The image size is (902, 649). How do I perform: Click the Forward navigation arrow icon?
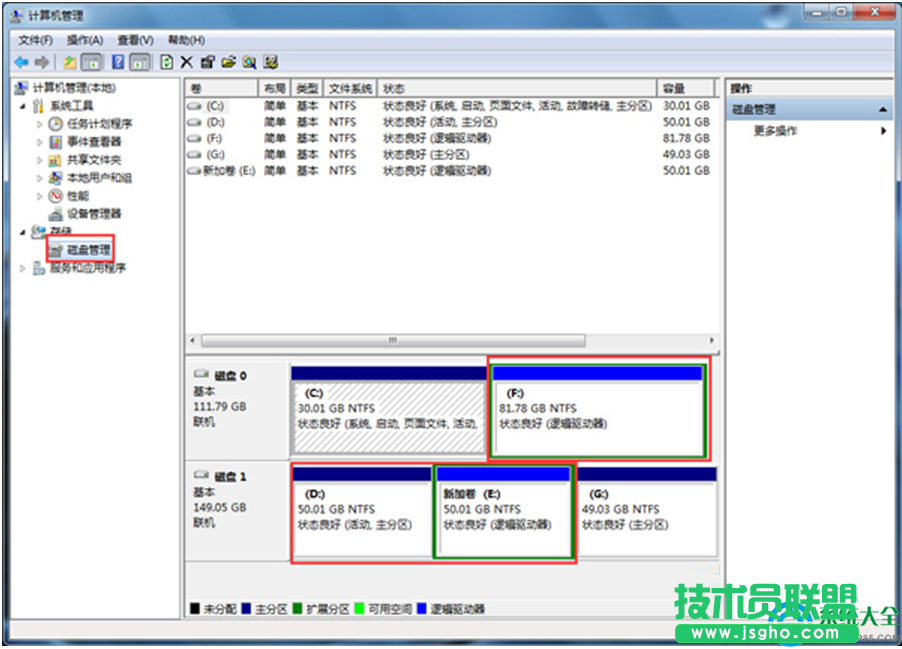41,62
